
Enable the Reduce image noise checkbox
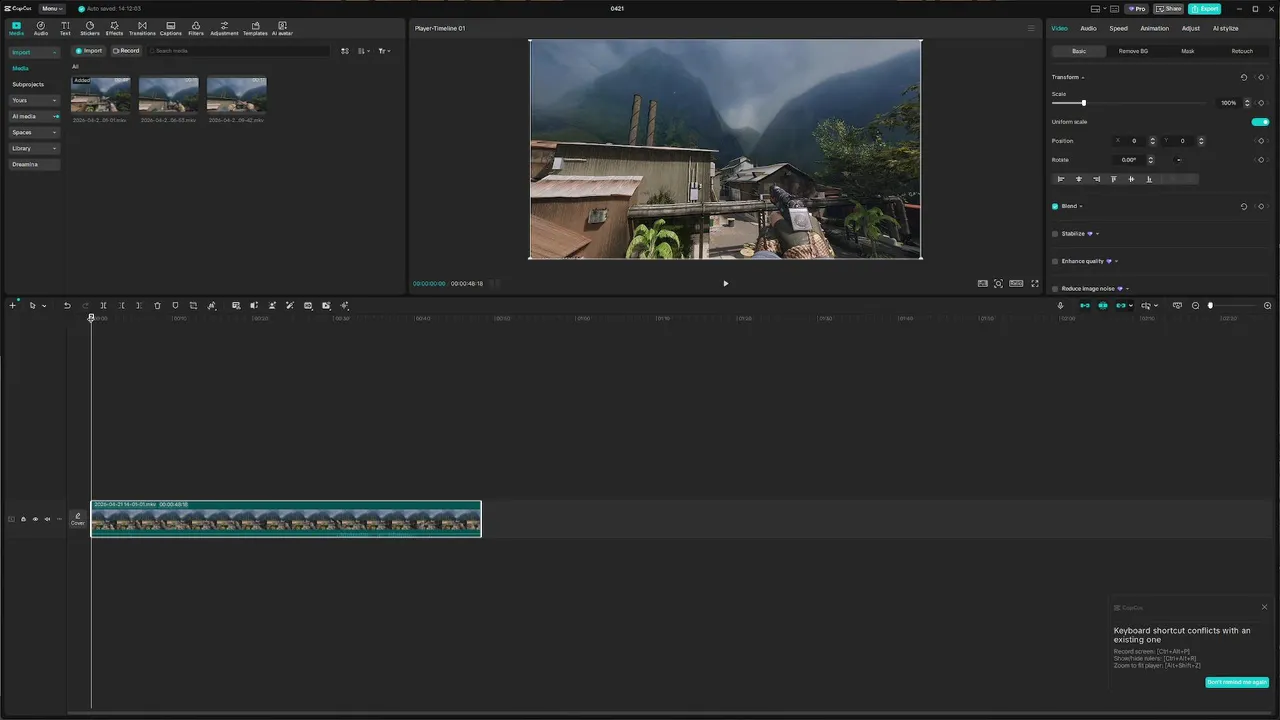click(1055, 288)
